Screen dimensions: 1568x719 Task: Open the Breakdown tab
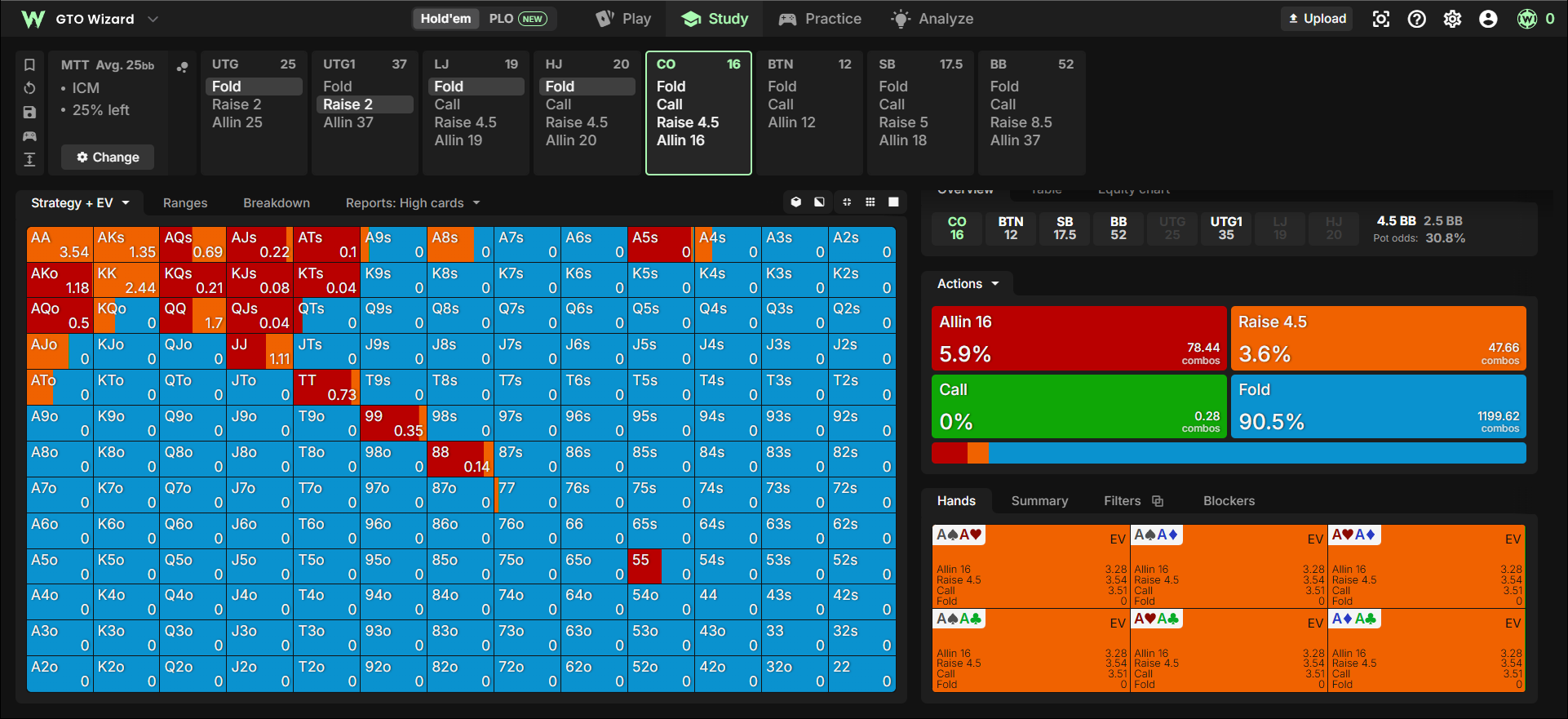pos(277,202)
